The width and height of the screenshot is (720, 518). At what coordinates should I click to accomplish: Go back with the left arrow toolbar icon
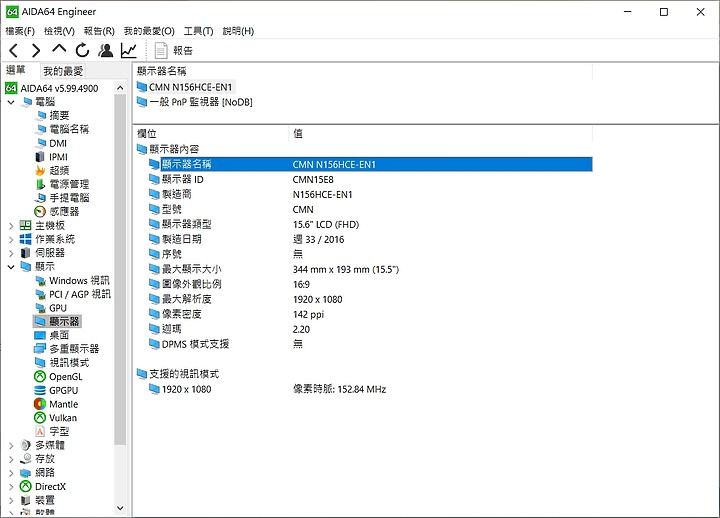point(14,50)
